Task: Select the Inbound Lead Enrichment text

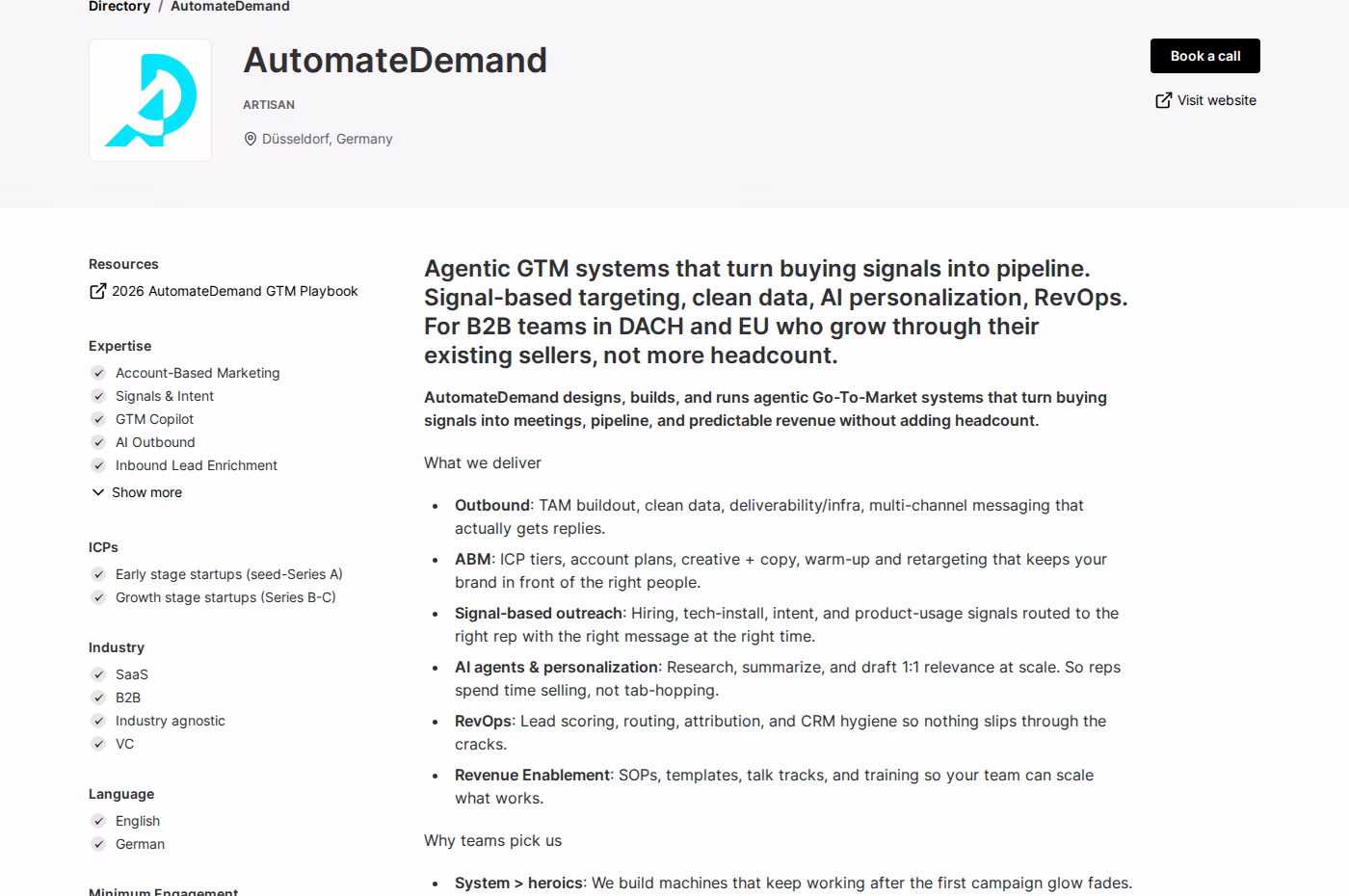Action: coord(197,465)
